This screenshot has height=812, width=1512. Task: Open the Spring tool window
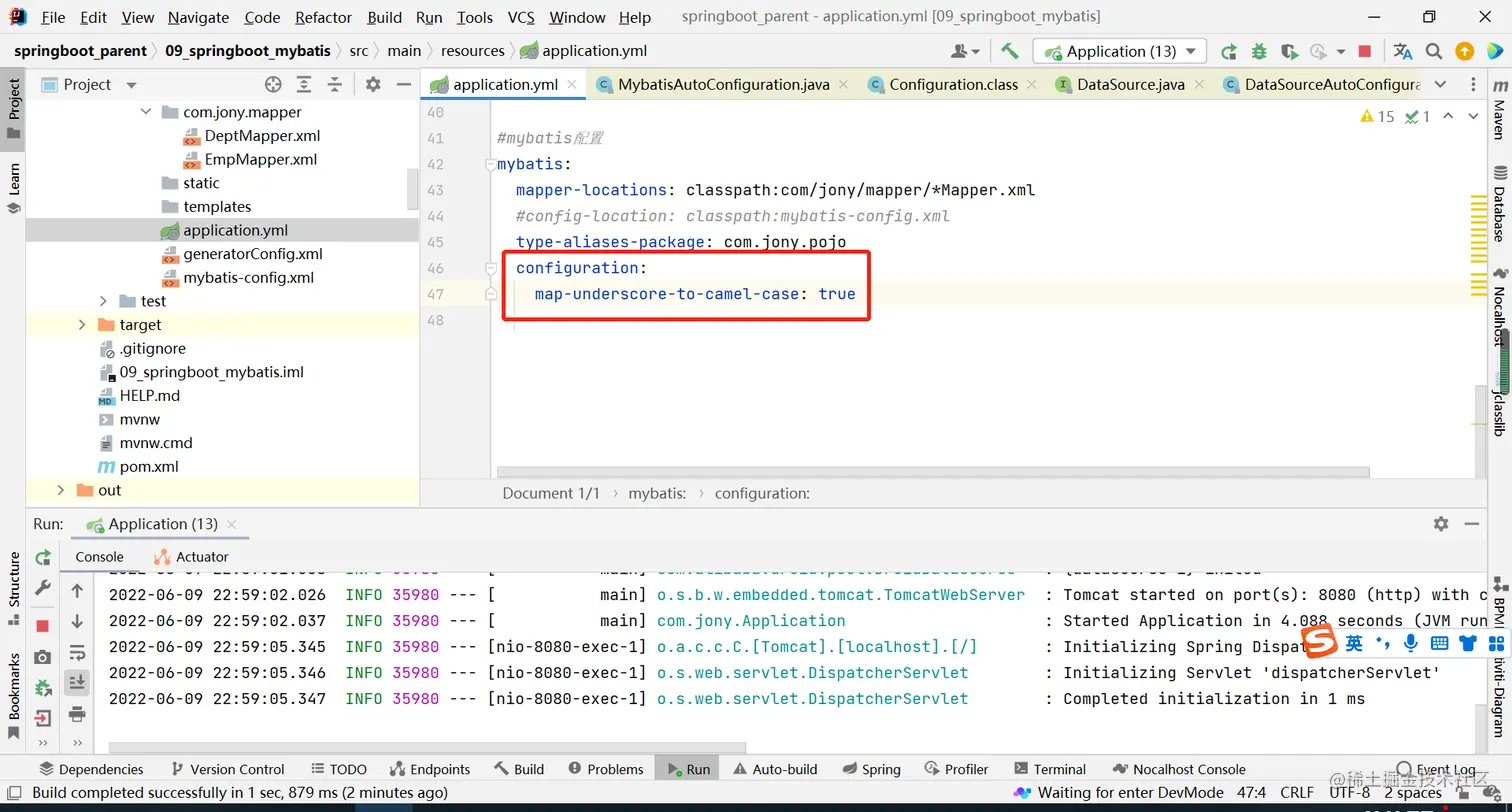click(x=871, y=769)
